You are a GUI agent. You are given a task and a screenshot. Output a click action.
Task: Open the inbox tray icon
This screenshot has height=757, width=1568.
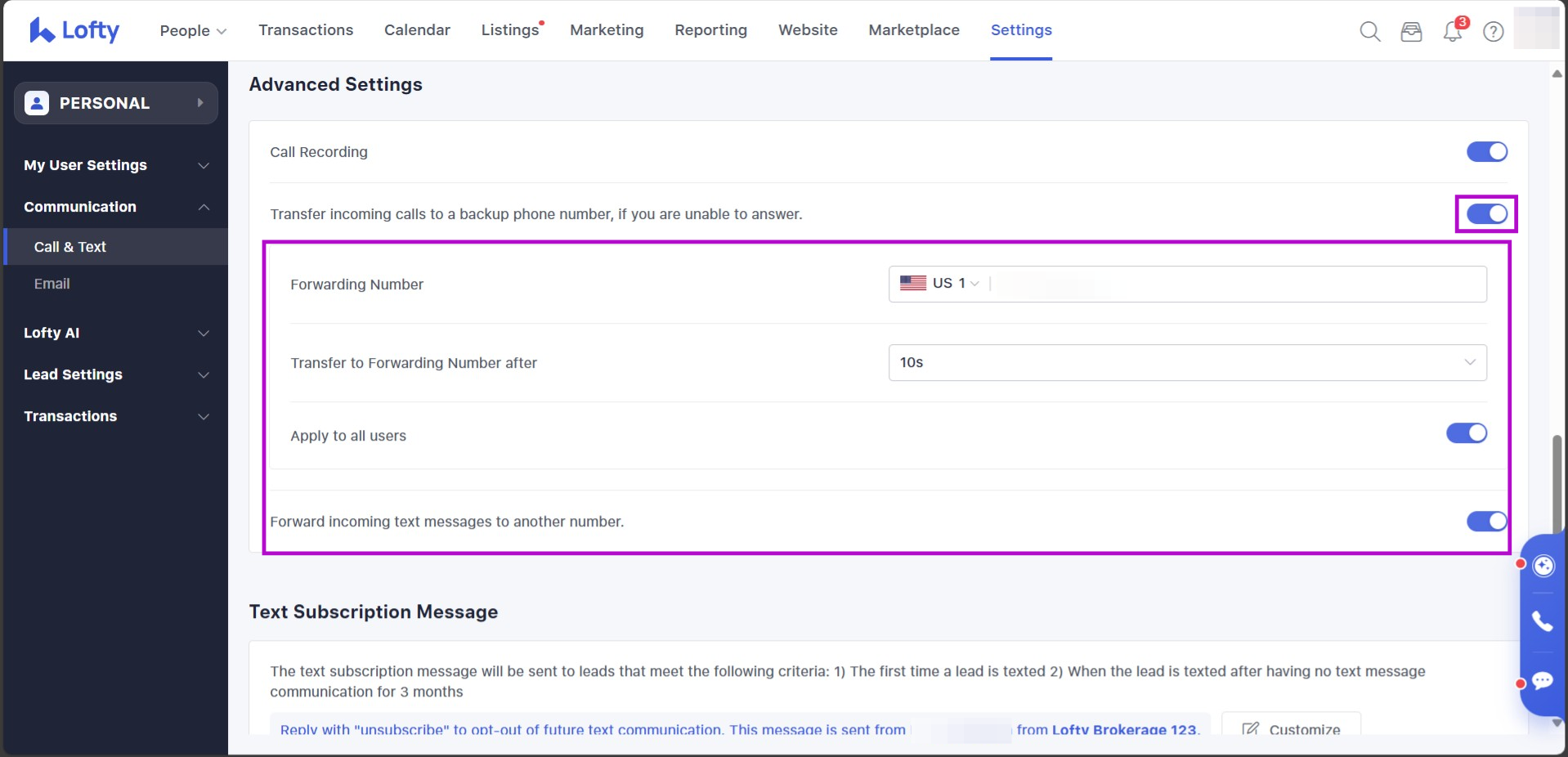[1411, 32]
